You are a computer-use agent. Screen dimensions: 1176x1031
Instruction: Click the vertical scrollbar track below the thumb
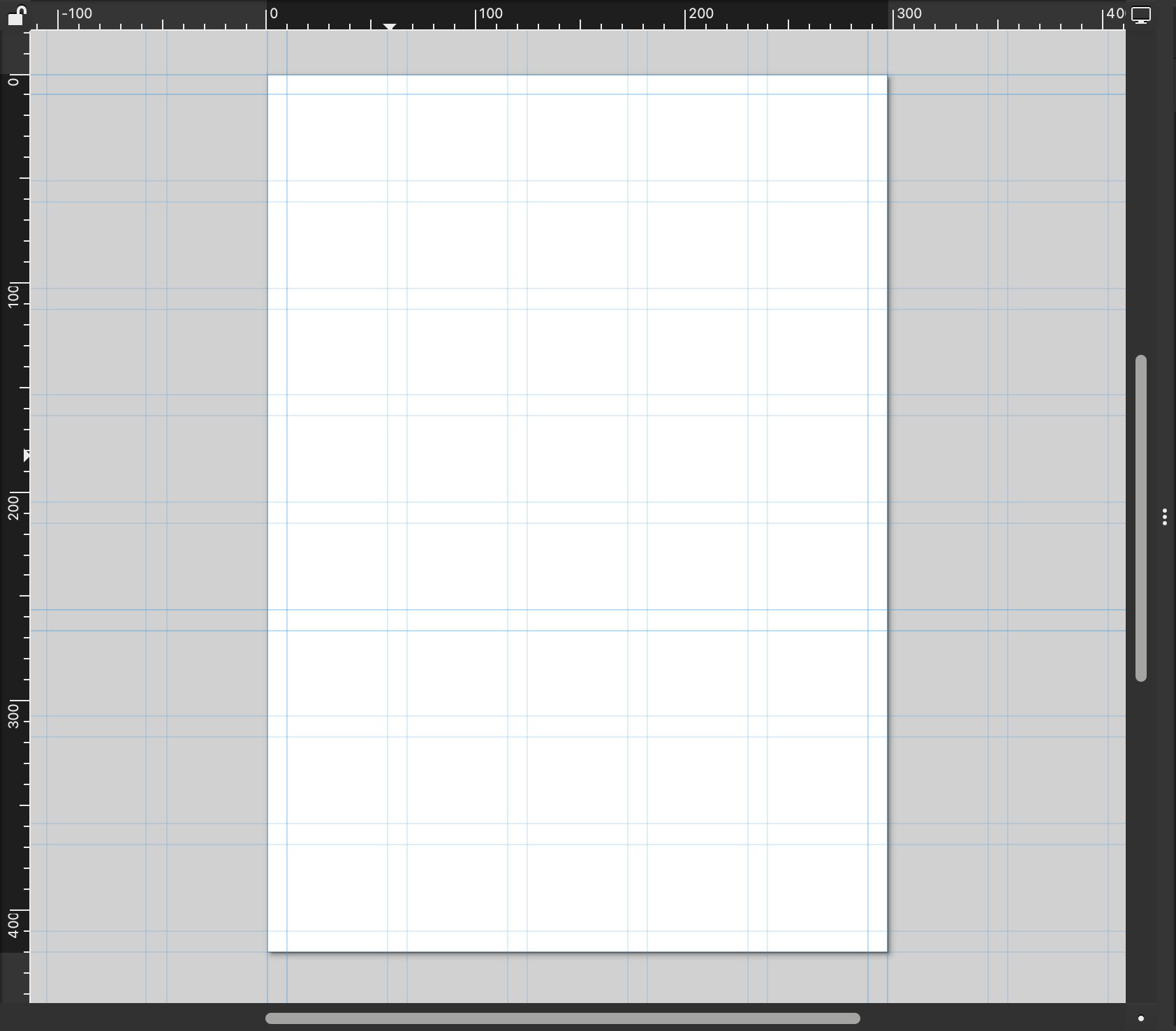click(1141, 838)
